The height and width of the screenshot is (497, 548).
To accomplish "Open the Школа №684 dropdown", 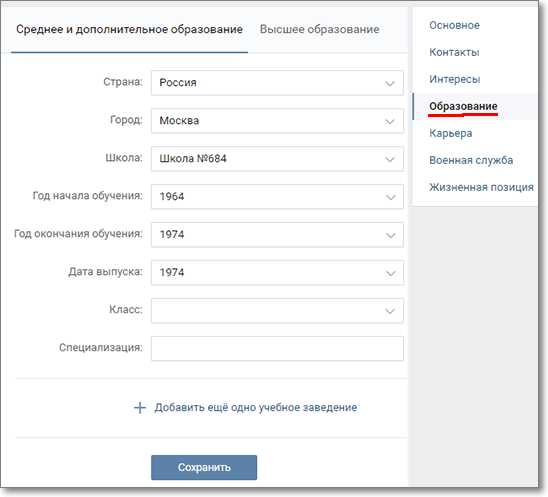I will click(x=277, y=159).
